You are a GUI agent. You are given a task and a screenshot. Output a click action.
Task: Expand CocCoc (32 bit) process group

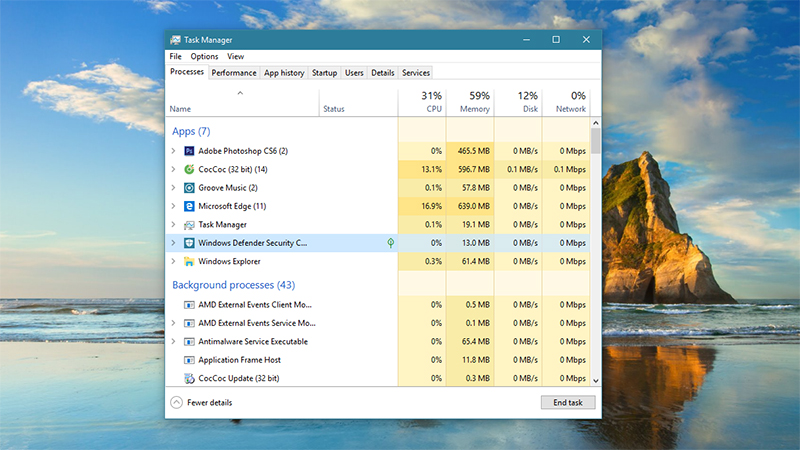173,169
